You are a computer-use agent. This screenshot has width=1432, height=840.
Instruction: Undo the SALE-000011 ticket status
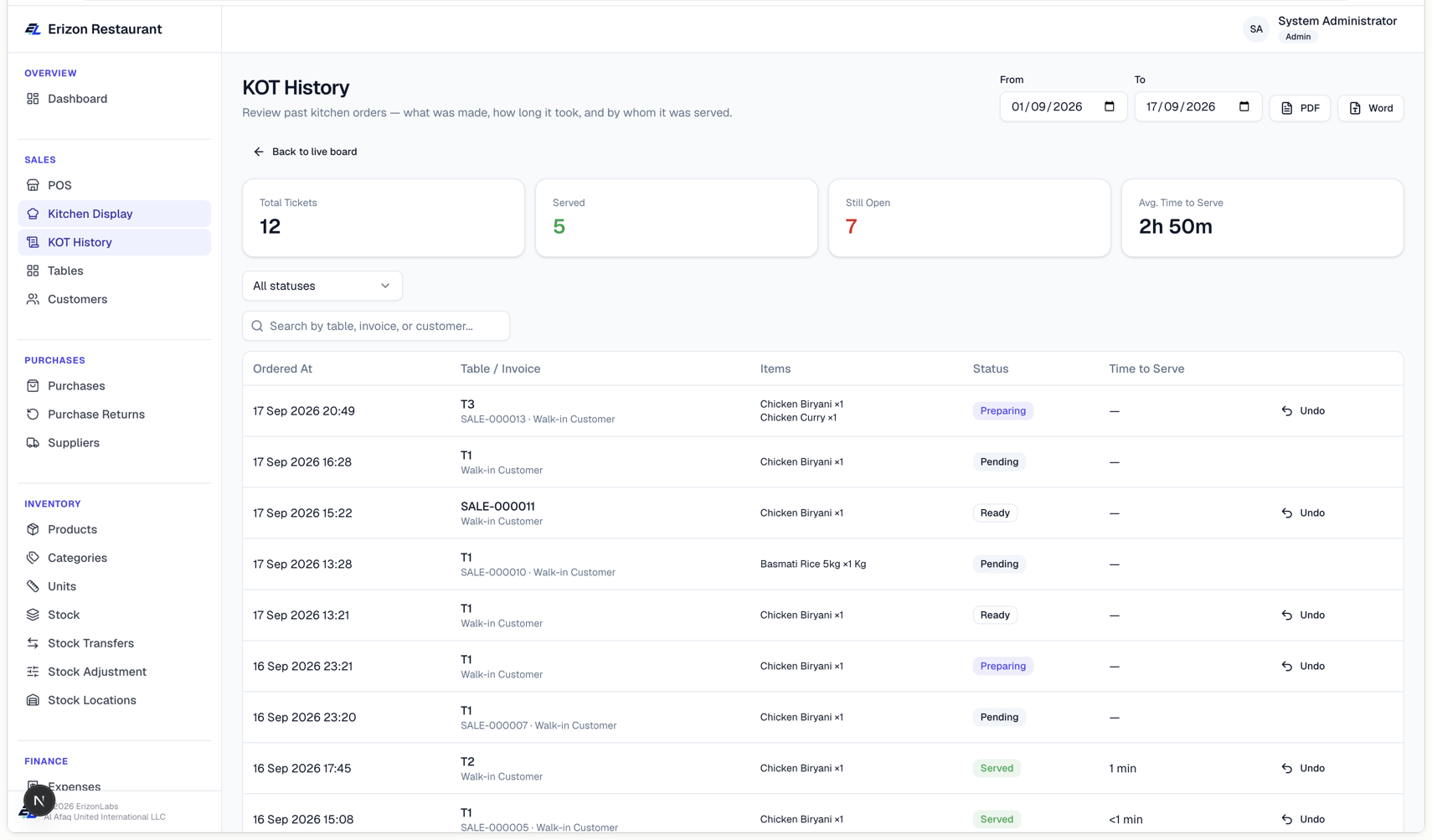point(1303,513)
